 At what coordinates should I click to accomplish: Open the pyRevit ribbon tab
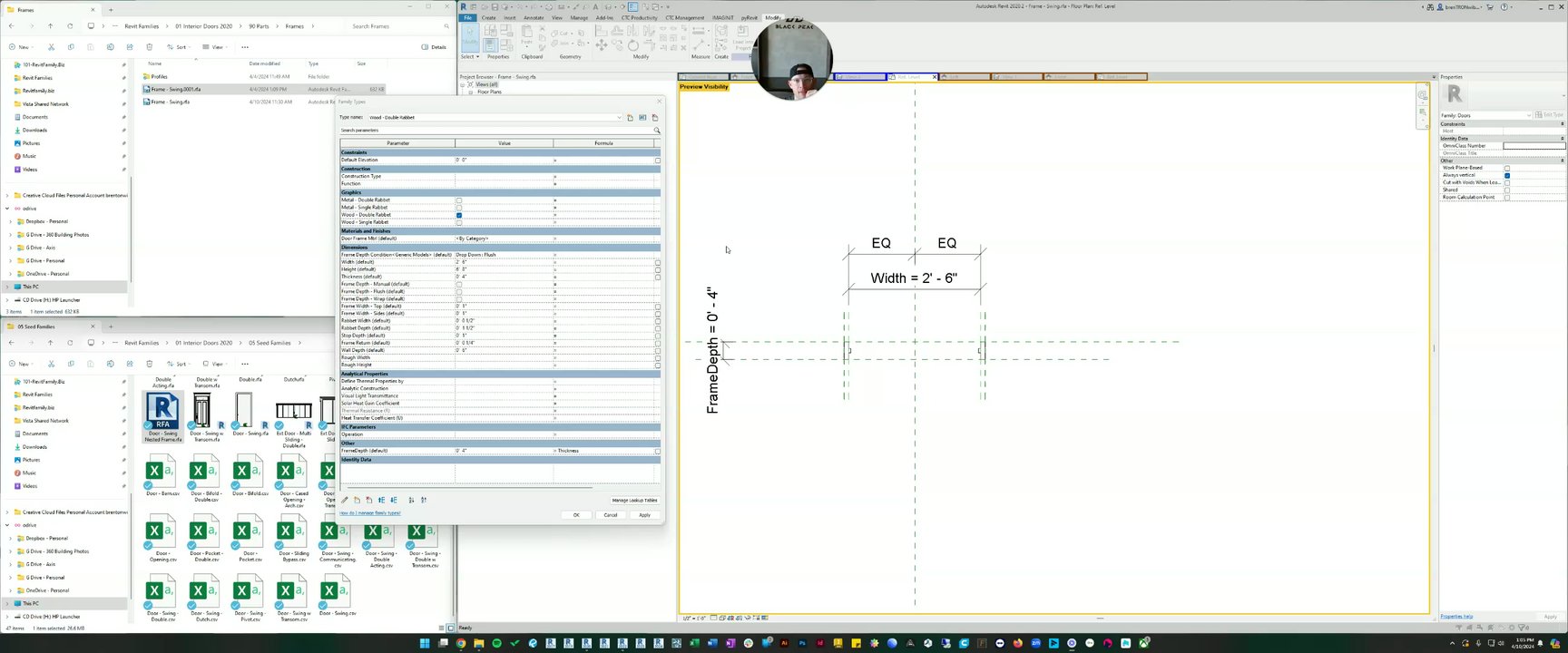point(750,18)
